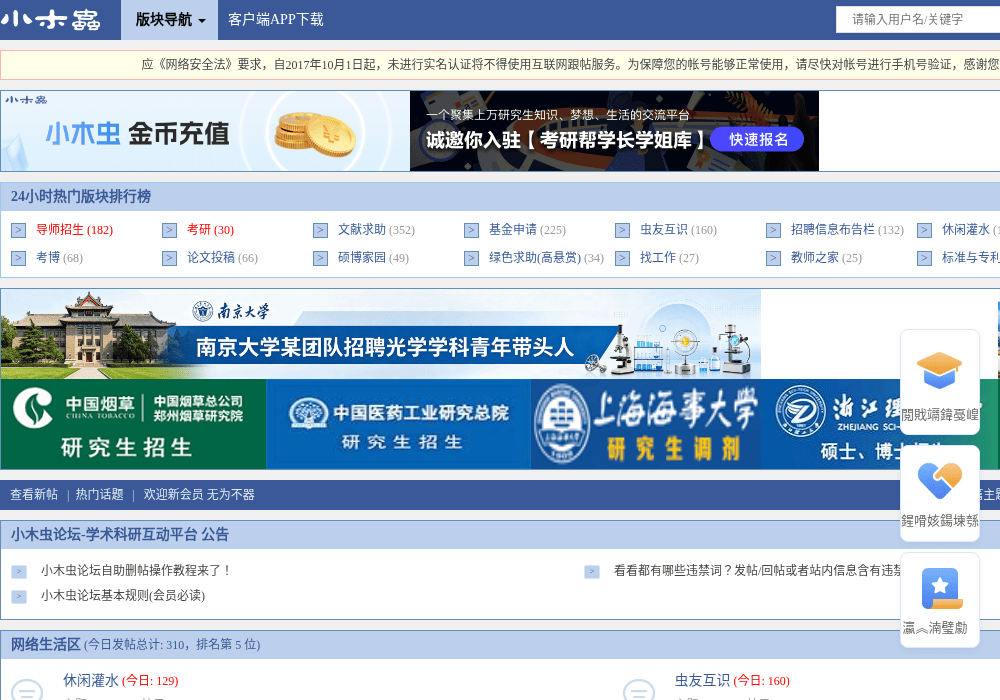Click arrow icon beside 导师招生

(x=18, y=230)
